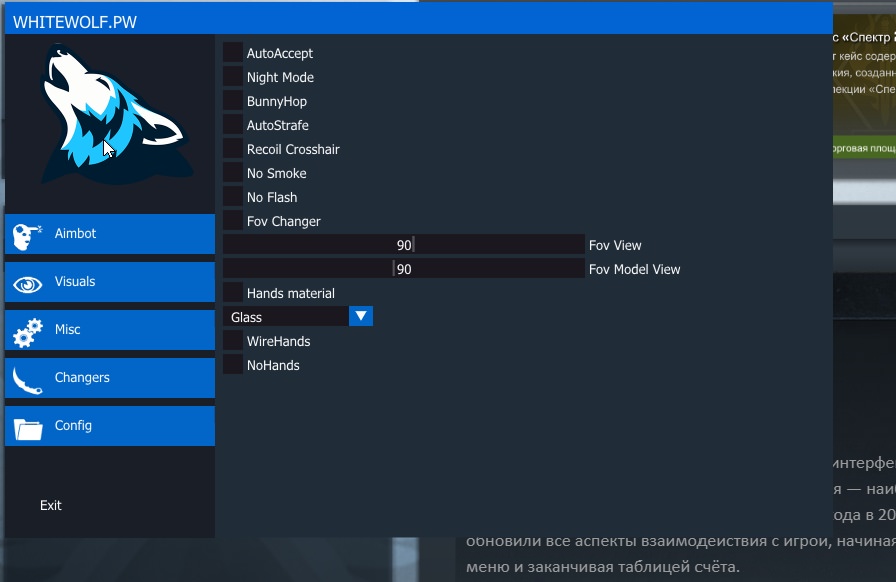Go to the Changers tab label
Screen dimensions: 896x582
click(82, 377)
